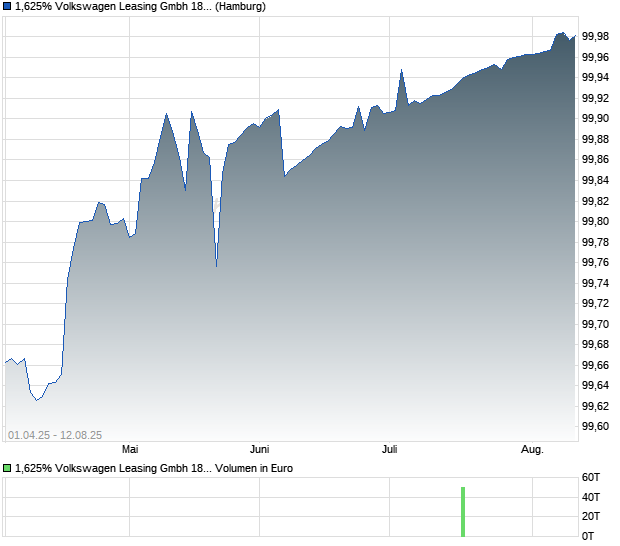The height and width of the screenshot is (546, 620).
Task: Click the 'Mai' axis label
Action: click(130, 450)
